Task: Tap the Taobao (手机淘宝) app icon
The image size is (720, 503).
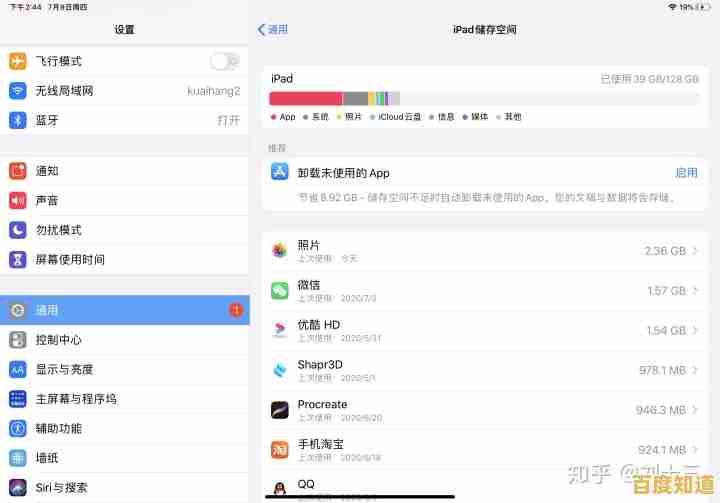Action: [280, 450]
